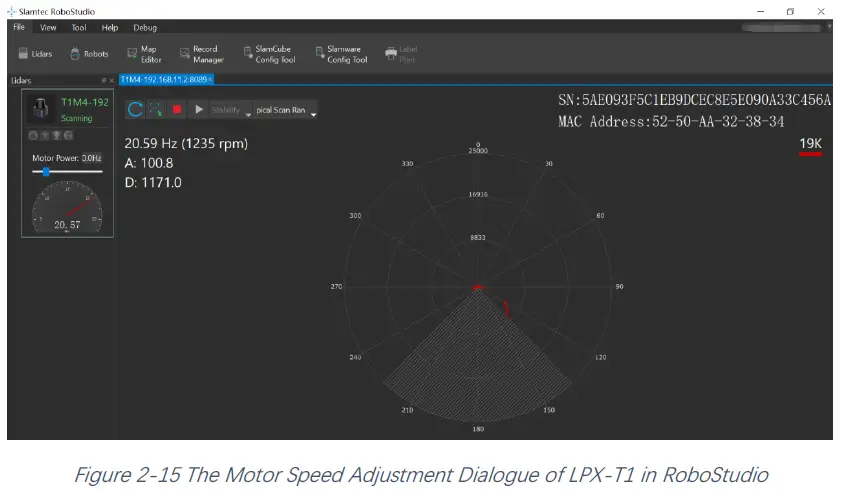This screenshot has width=845, height=493.
Task: Open the Tool menu
Action: [x=79, y=27]
